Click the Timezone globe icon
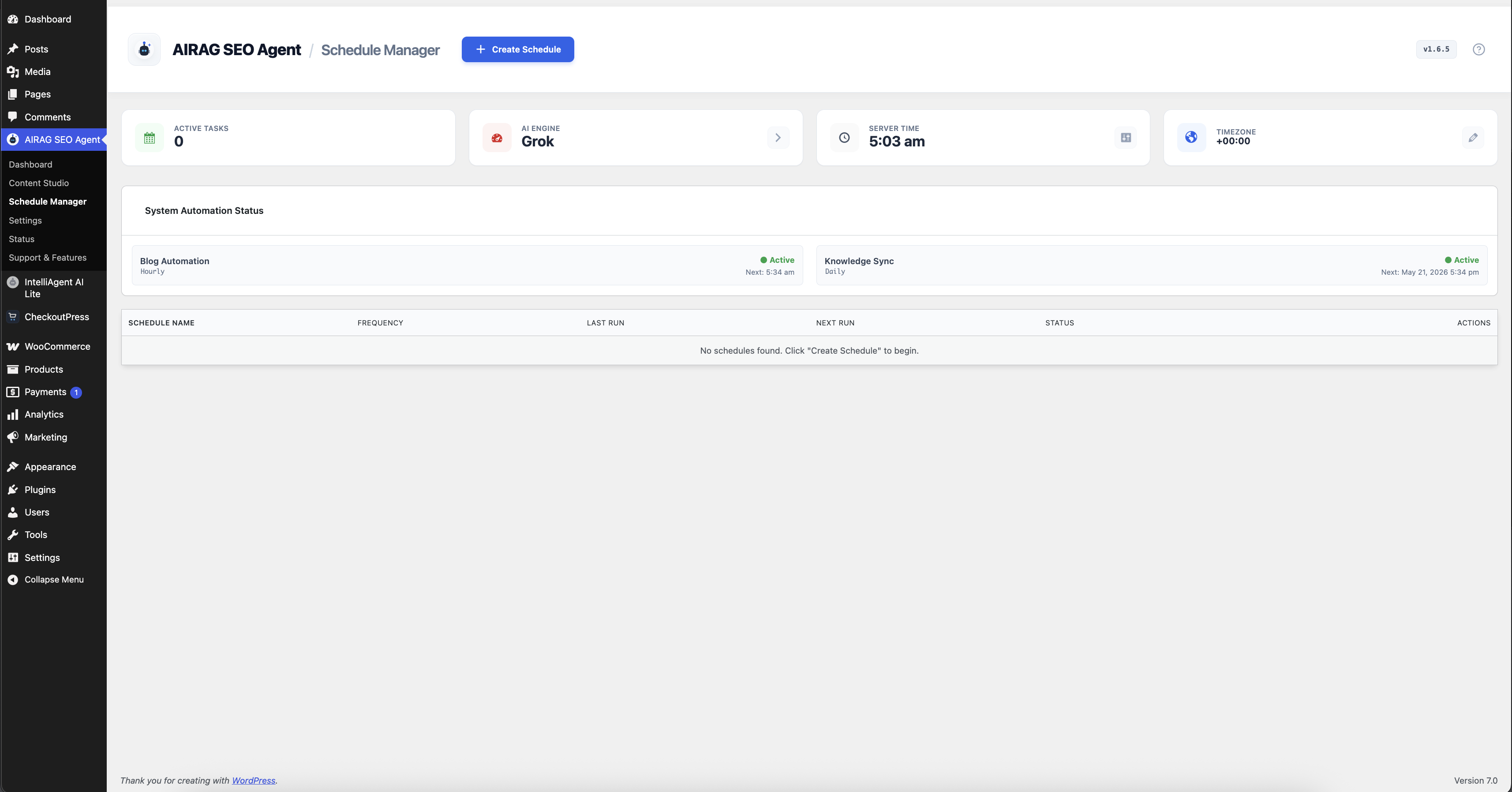Screen dimensions: 1512x792 tap(1191, 138)
